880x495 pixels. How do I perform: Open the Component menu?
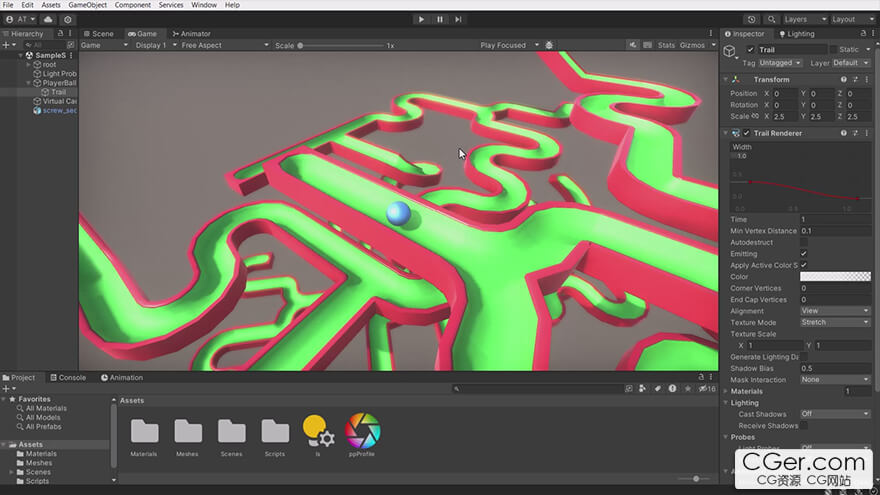click(x=132, y=4)
